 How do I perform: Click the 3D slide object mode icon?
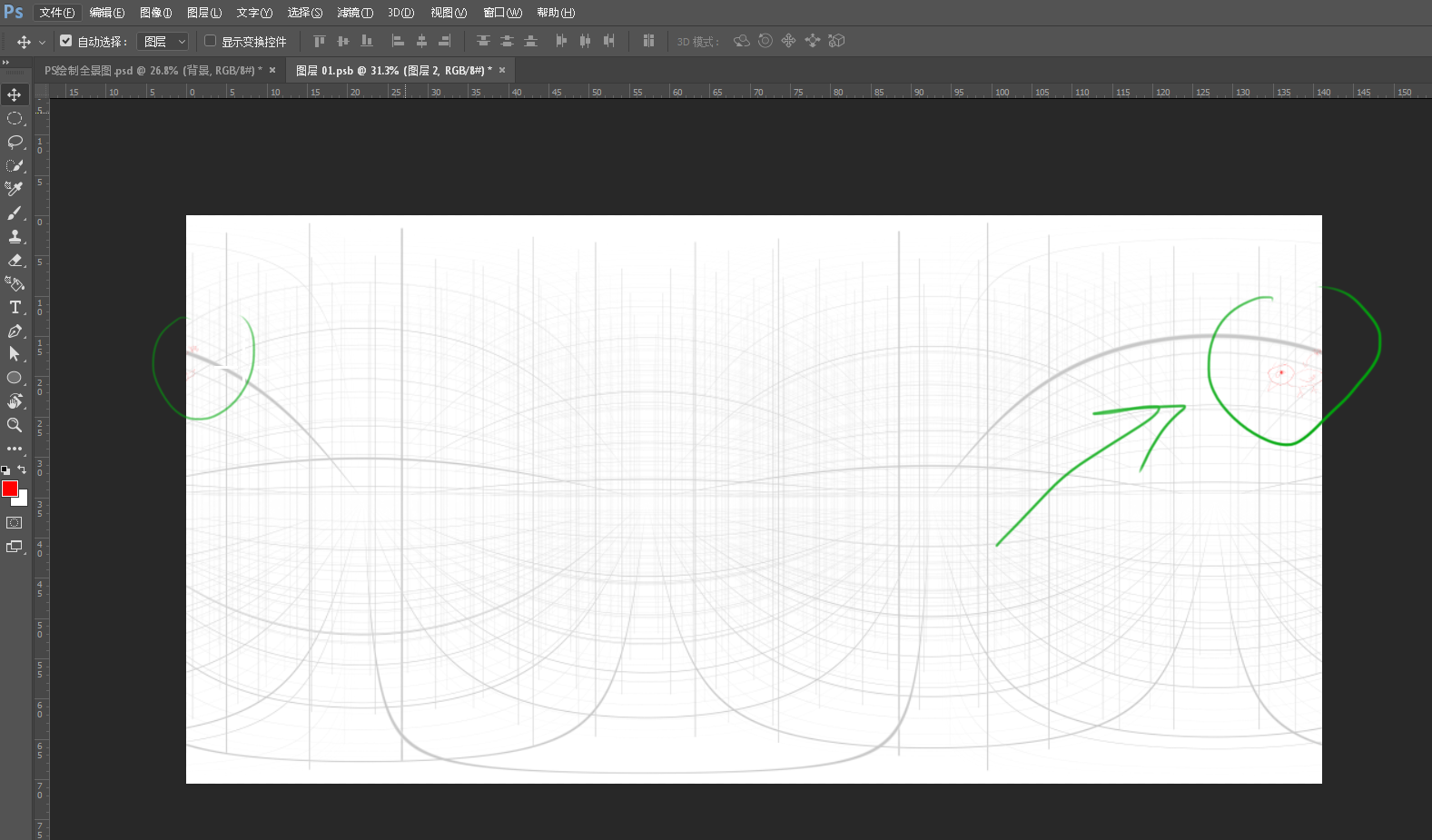tap(812, 41)
